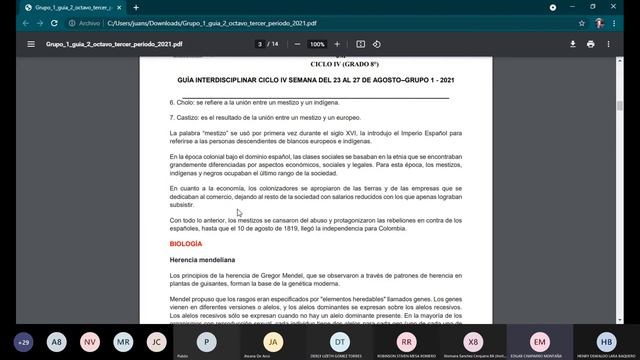Click the paragraph starting 'En la época colonial'
The height and width of the screenshot is (360, 640).
[x=316, y=165]
